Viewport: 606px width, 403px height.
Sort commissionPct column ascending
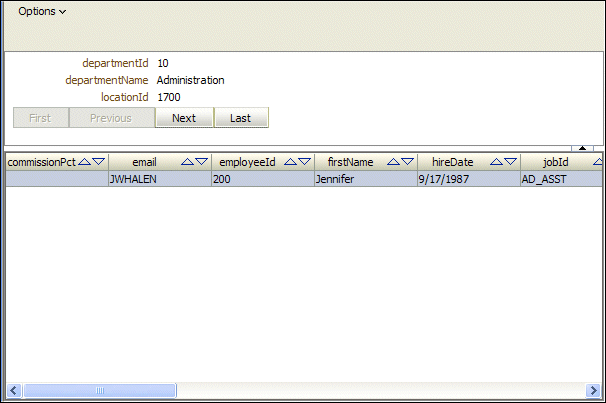(x=84, y=161)
